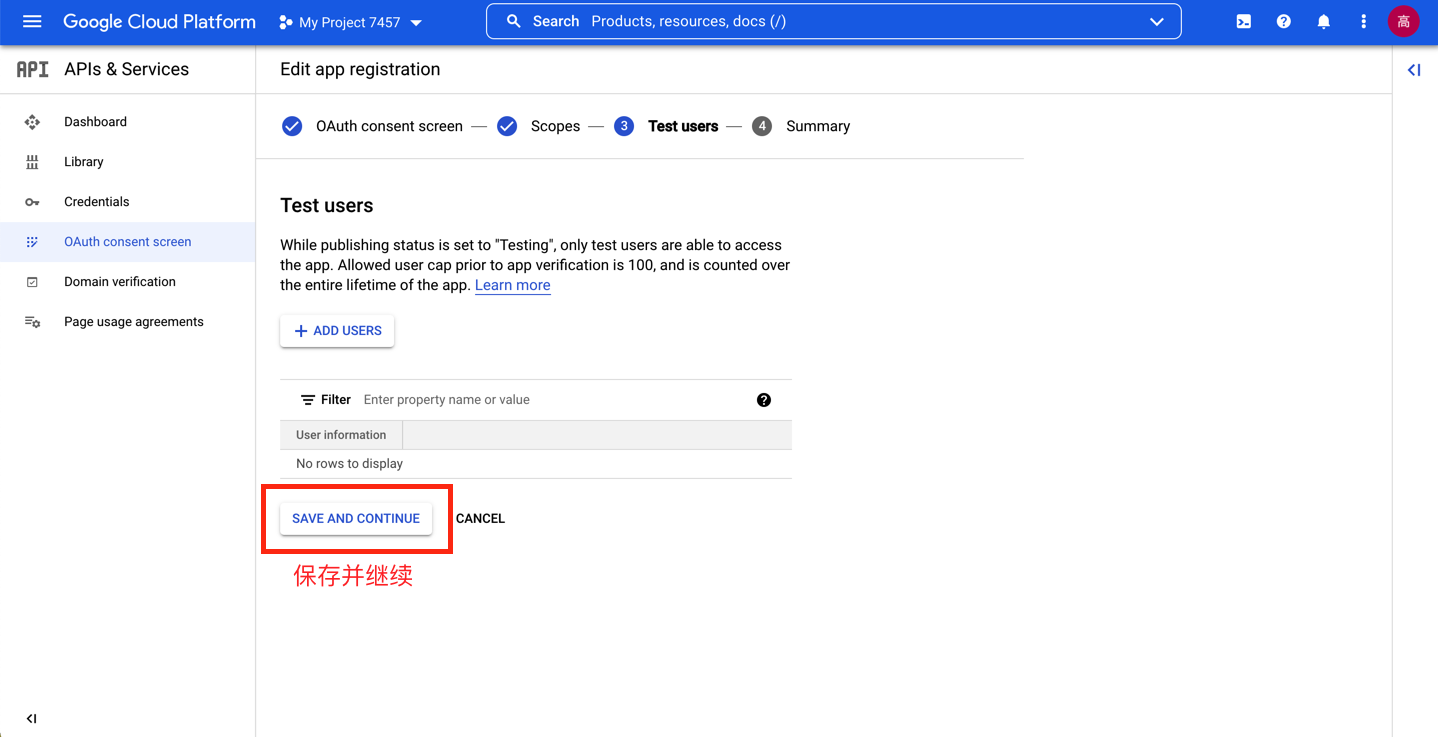Select the Test users step

[683, 126]
